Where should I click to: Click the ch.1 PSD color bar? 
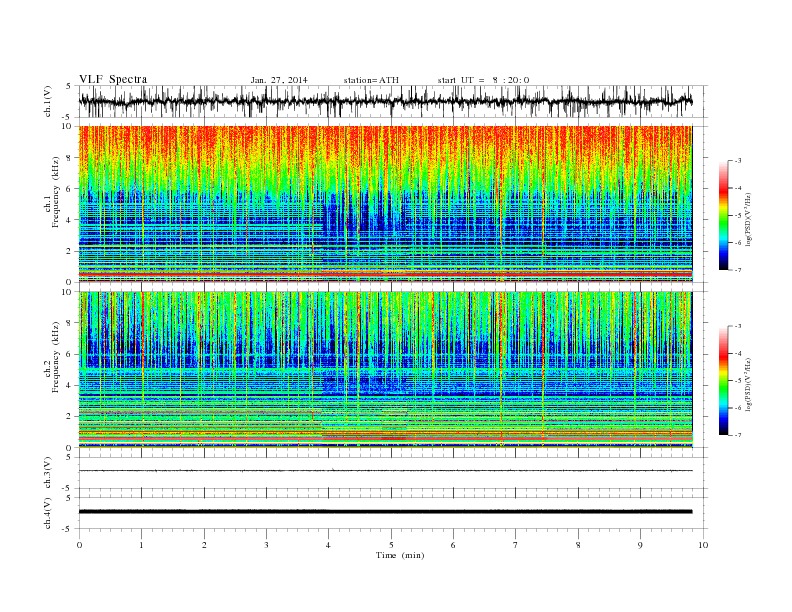(724, 215)
